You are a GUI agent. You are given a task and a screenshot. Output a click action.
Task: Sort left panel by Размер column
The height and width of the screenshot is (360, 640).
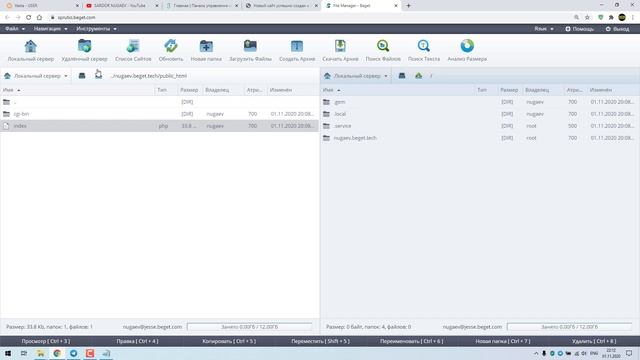[x=189, y=90]
